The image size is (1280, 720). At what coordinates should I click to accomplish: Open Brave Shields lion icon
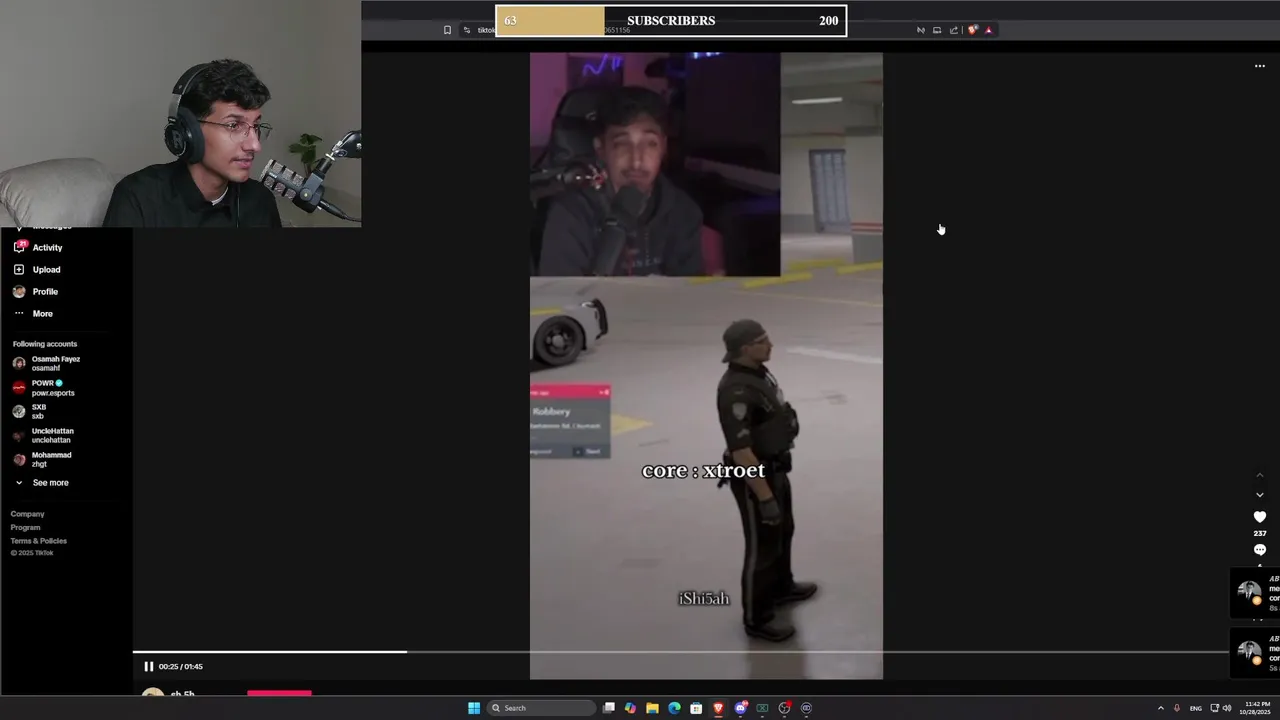tap(972, 30)
